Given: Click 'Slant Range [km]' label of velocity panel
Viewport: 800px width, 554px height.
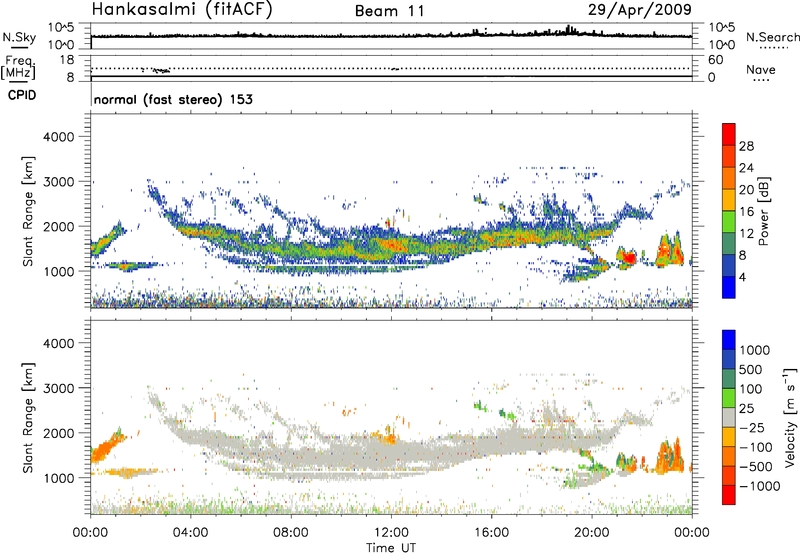Looking at the screenshot, I should (28, 418).
